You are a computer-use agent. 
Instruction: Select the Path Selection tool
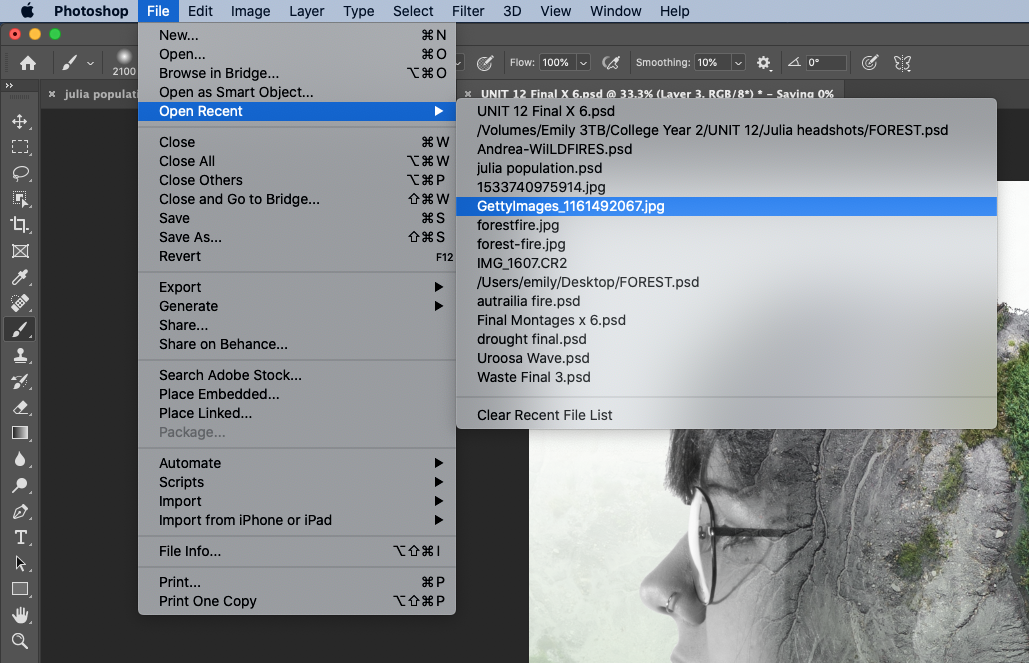tap(20, 563)
